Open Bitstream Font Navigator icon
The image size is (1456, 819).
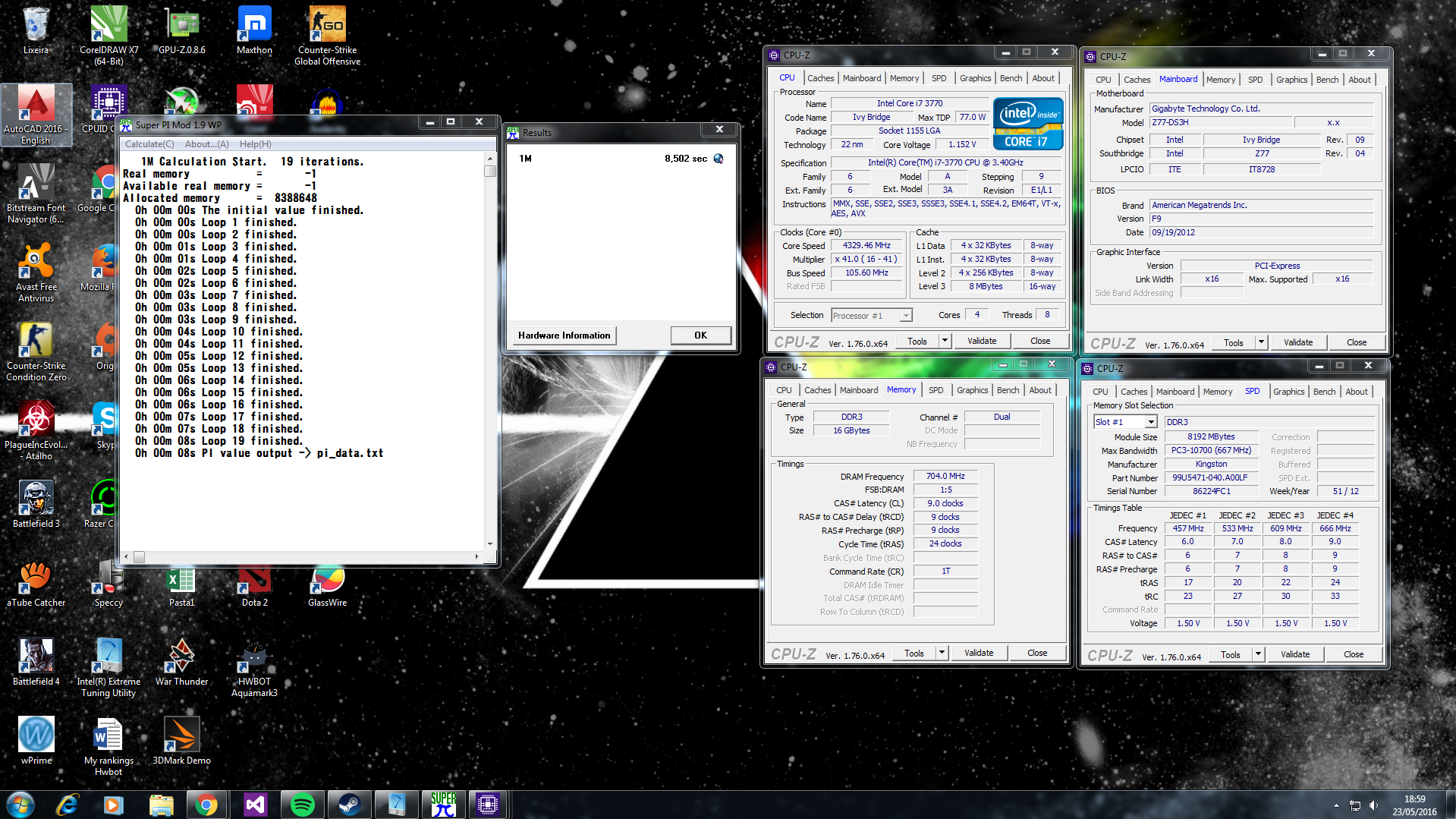click(36, 194)
